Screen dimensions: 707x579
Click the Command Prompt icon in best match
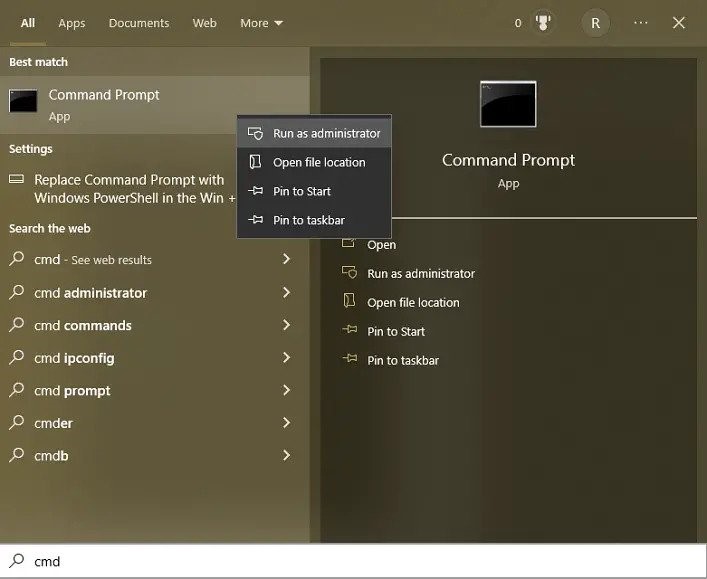(x=23, y=101)
